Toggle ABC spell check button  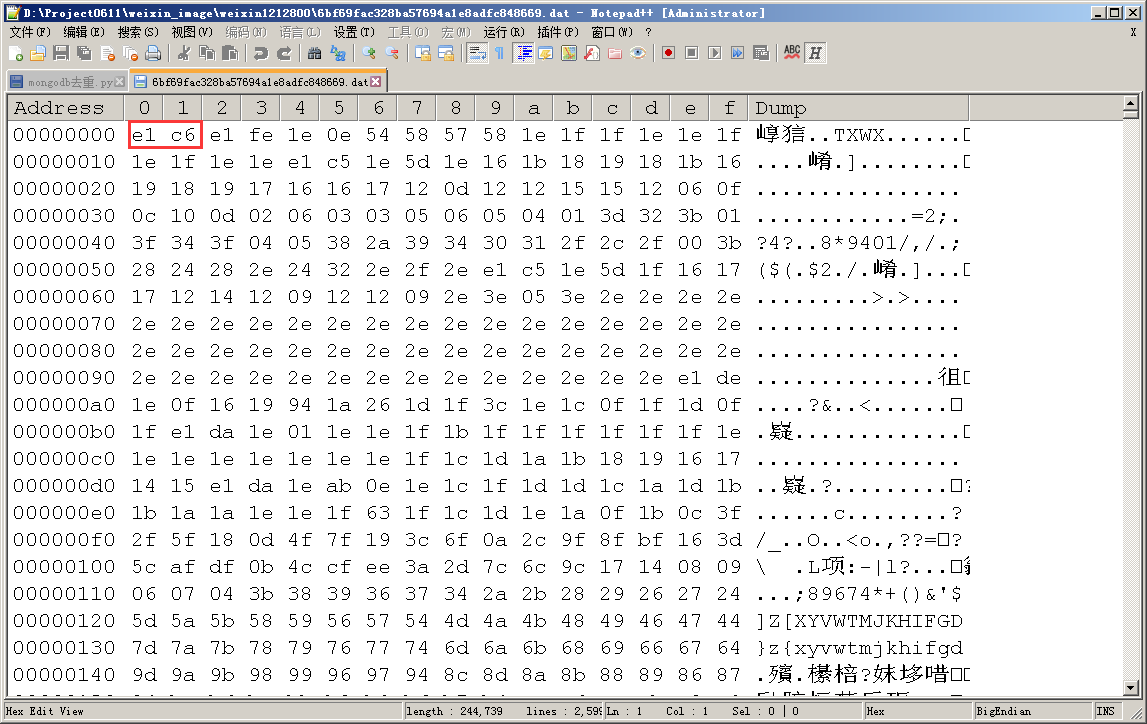[x=791, y=53]
